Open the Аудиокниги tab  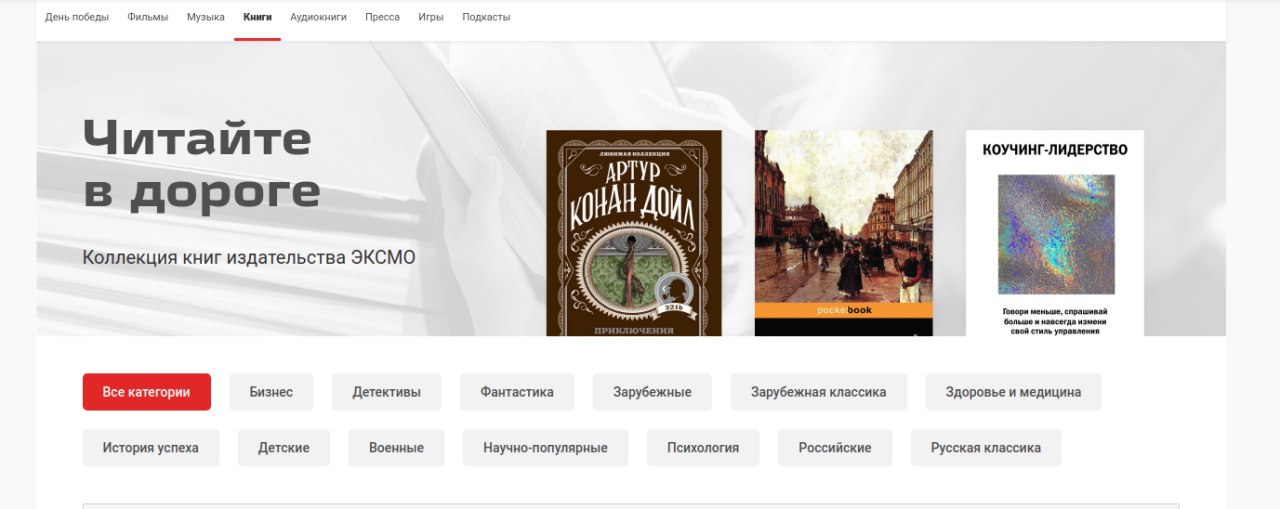(318, 17)
